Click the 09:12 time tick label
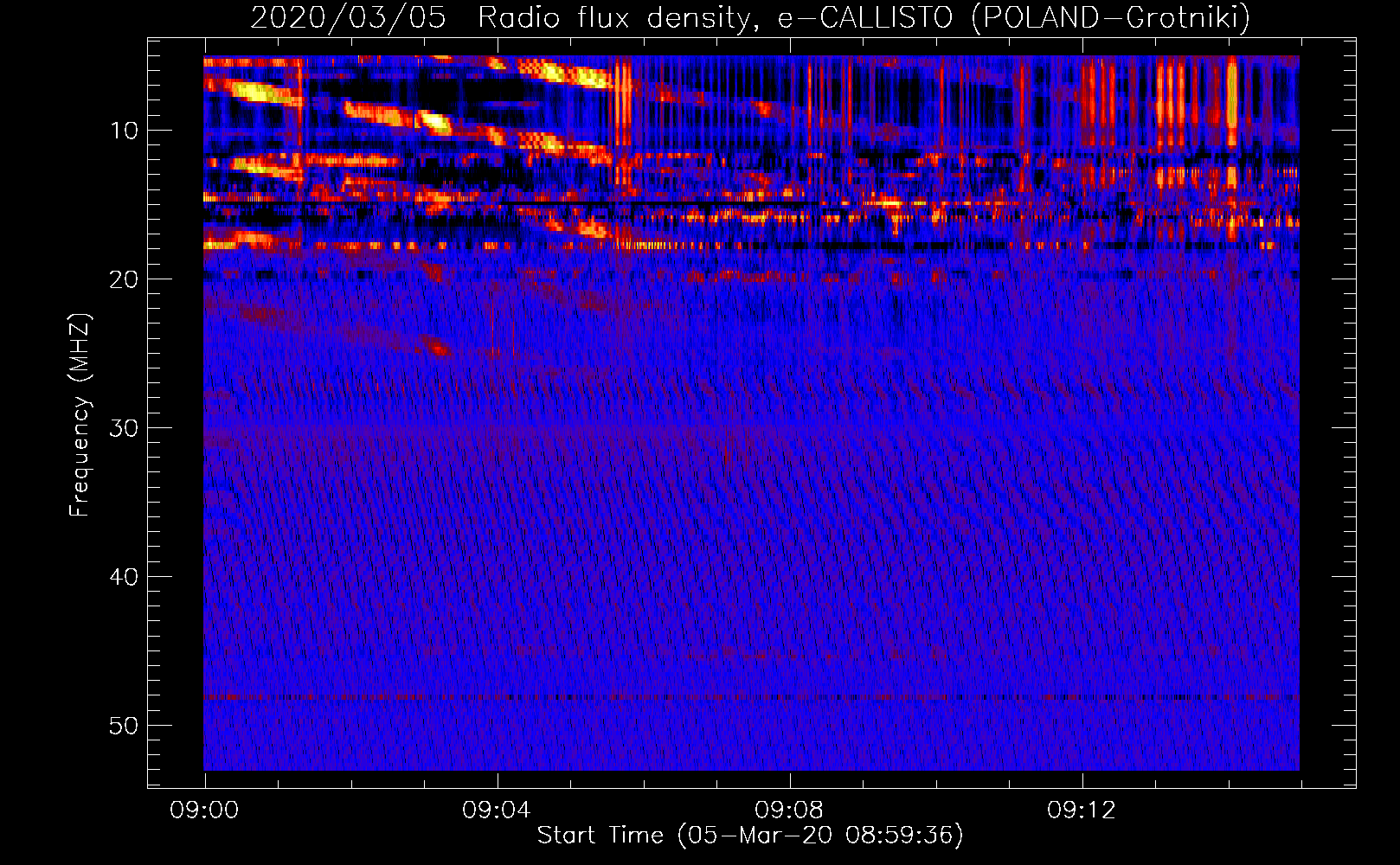The image size is (1400, 865). click(x=1082, y=811)
